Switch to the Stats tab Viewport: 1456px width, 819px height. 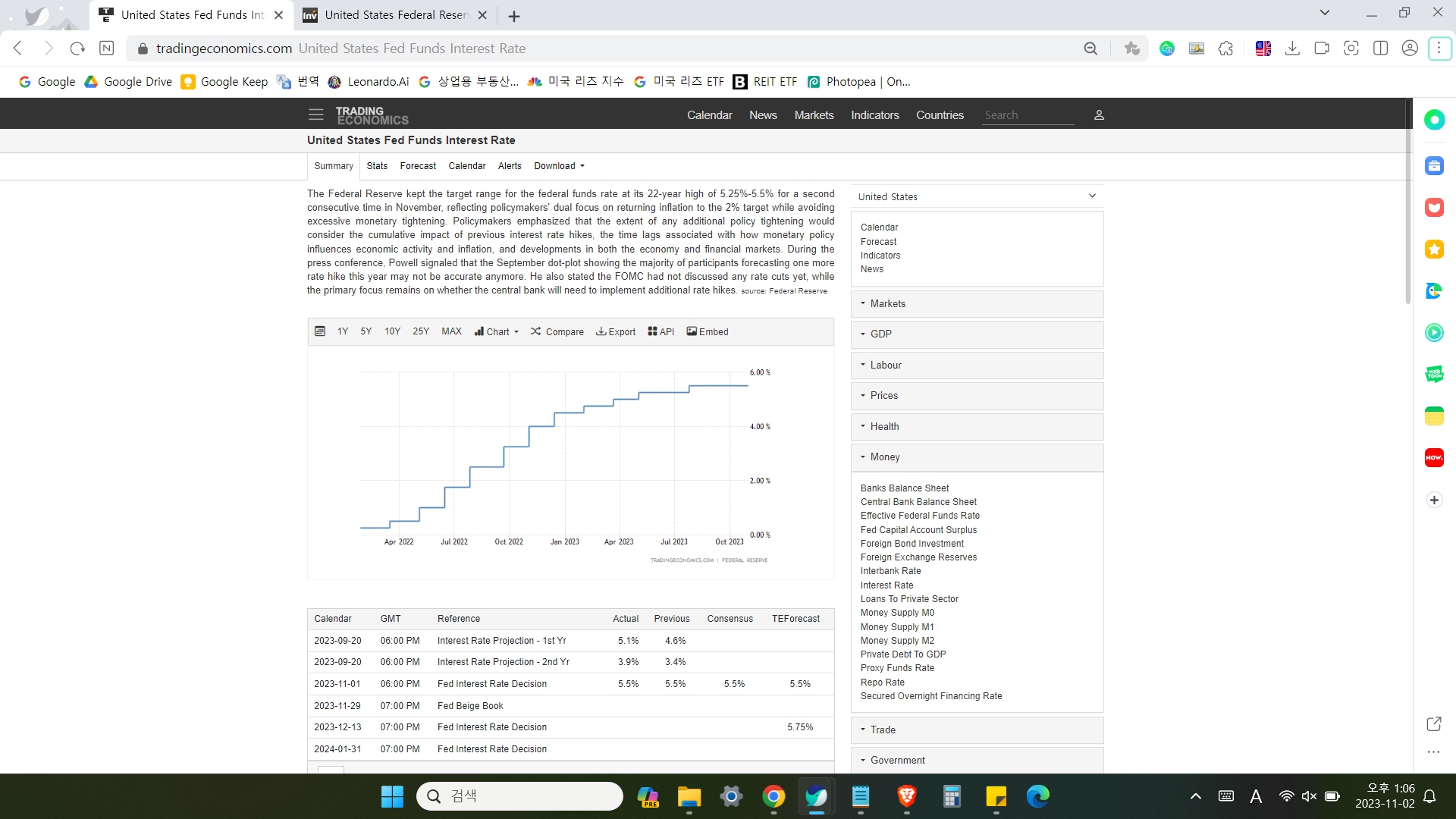click(x=377, y=166)
